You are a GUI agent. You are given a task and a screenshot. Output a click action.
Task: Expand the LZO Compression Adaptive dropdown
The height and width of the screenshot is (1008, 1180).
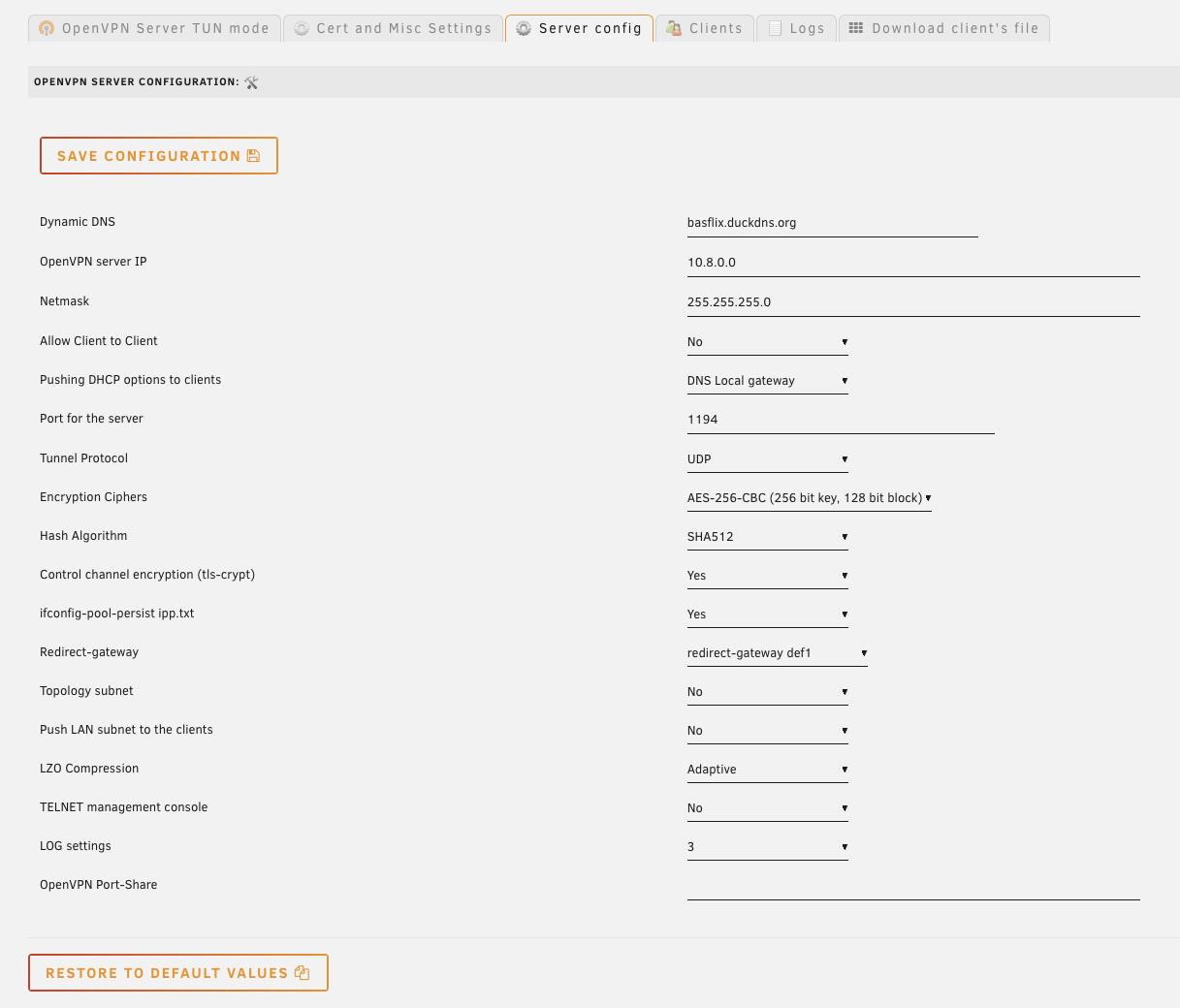[767, 770]
